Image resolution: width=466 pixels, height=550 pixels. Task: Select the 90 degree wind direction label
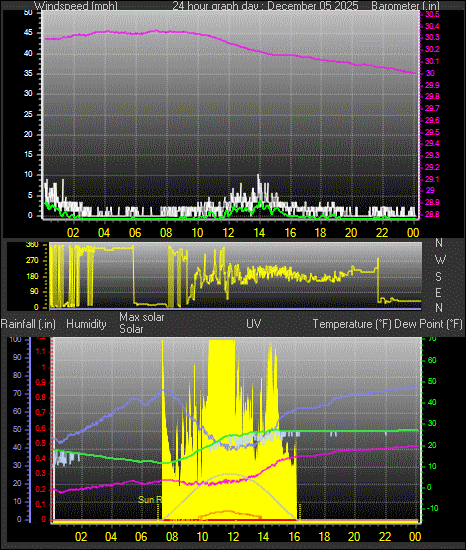(x=34, y=292)
